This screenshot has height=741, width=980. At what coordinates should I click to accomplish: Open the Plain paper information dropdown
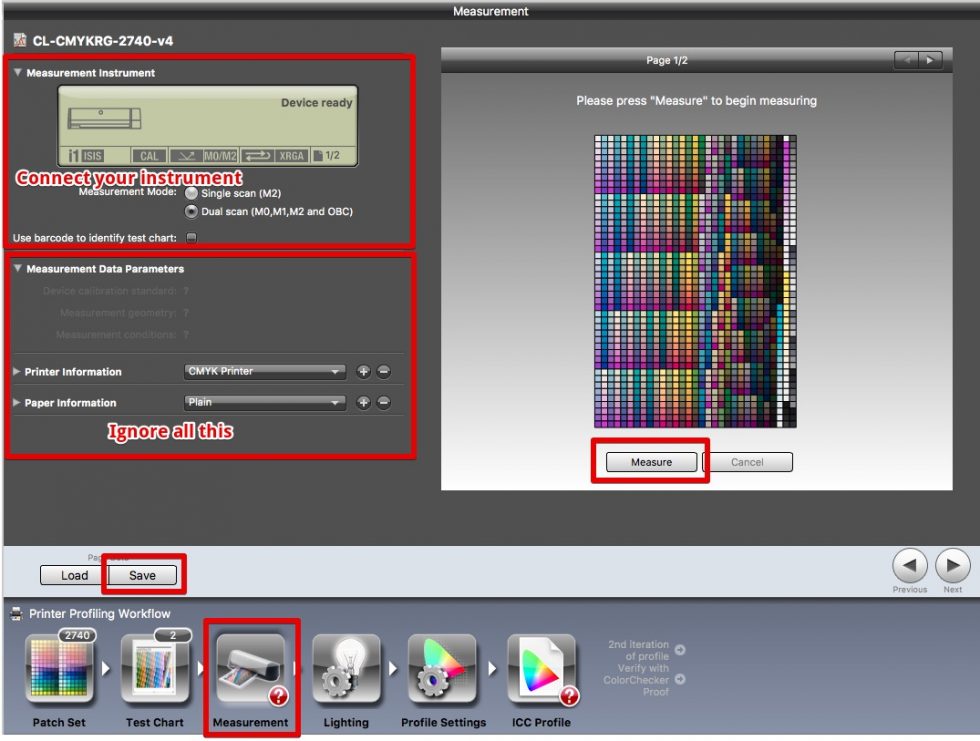[264, 402]
